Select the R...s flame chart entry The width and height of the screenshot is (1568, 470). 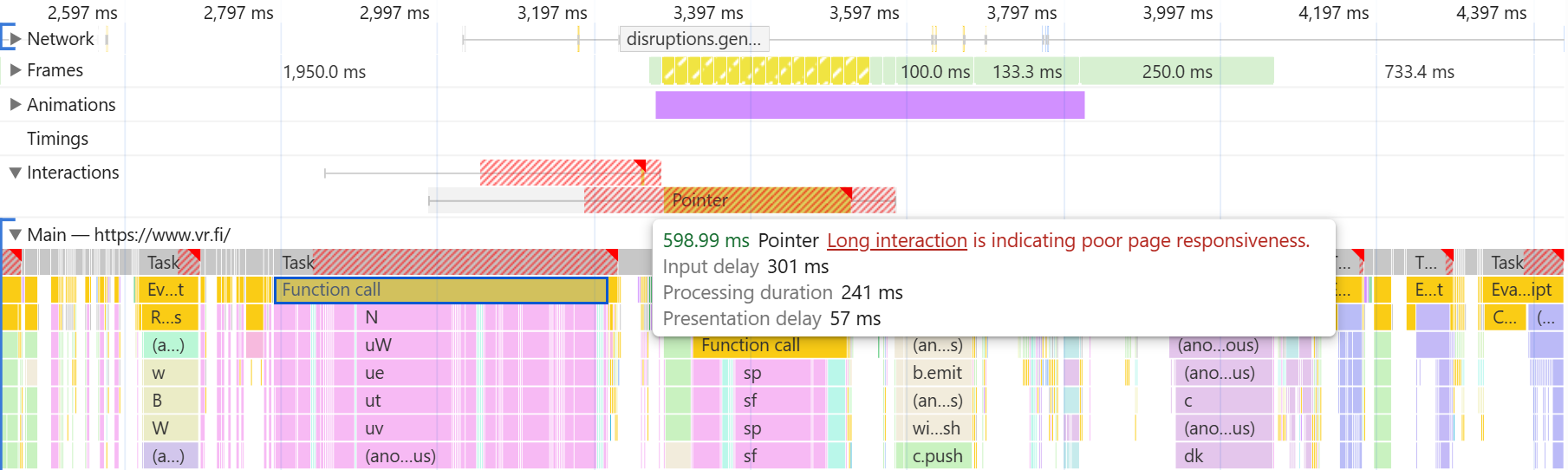pos(167,317)
